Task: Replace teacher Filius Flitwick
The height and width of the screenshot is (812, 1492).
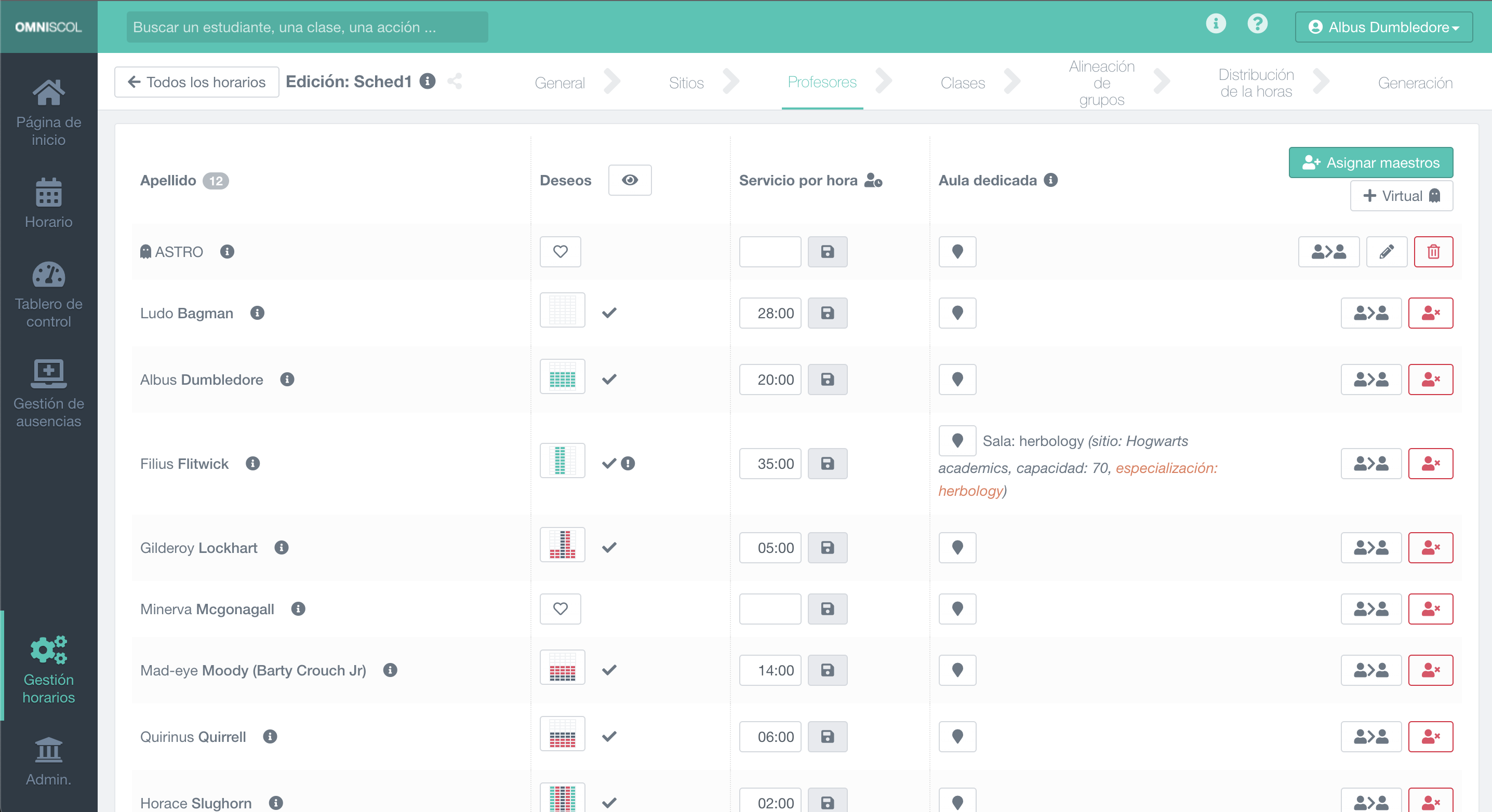Action: pos(1370,464)
